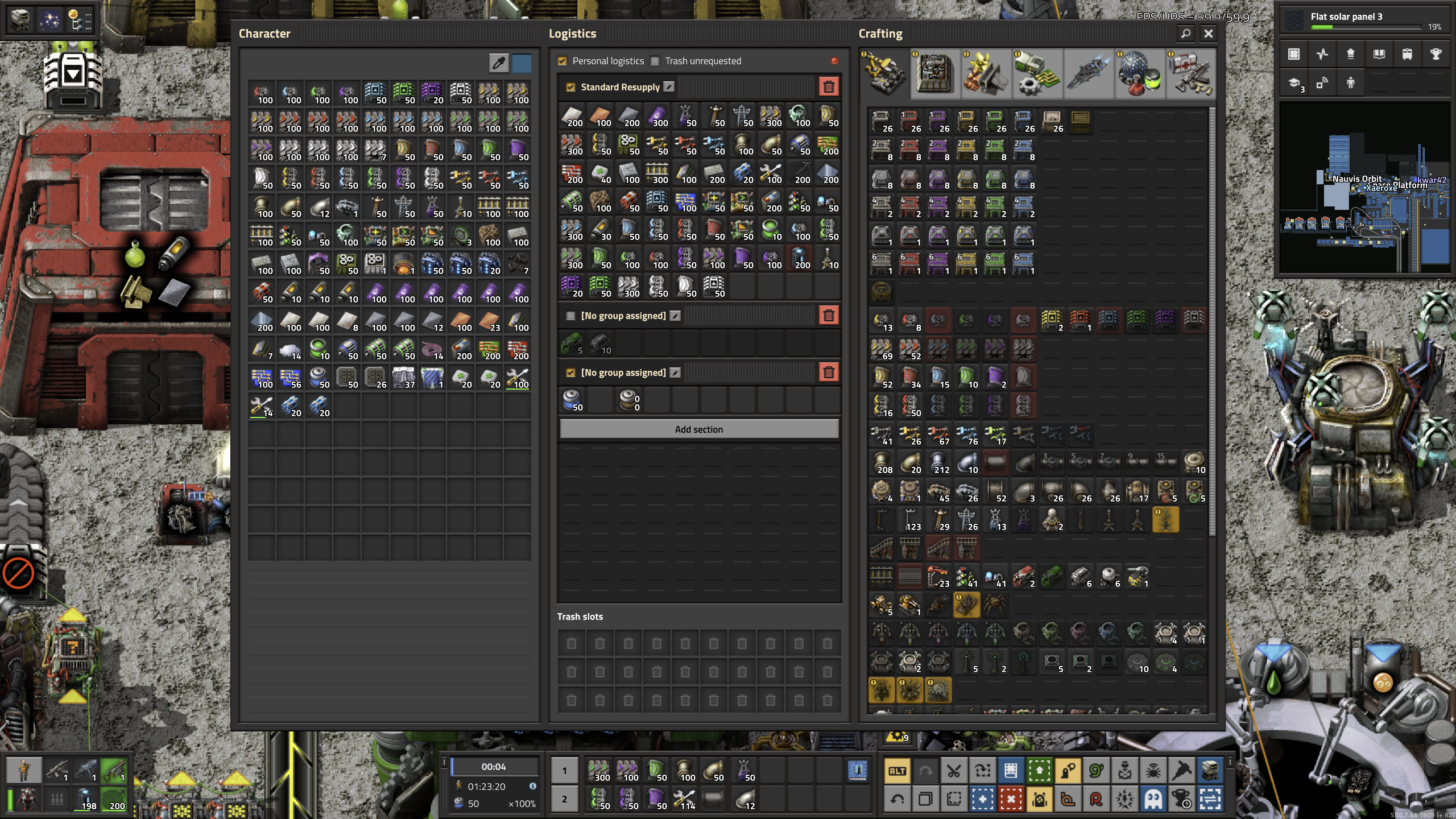Select the copper wire shortcut
The width and height of the screenshot is (1456, 819).
tap(1068, 800)
